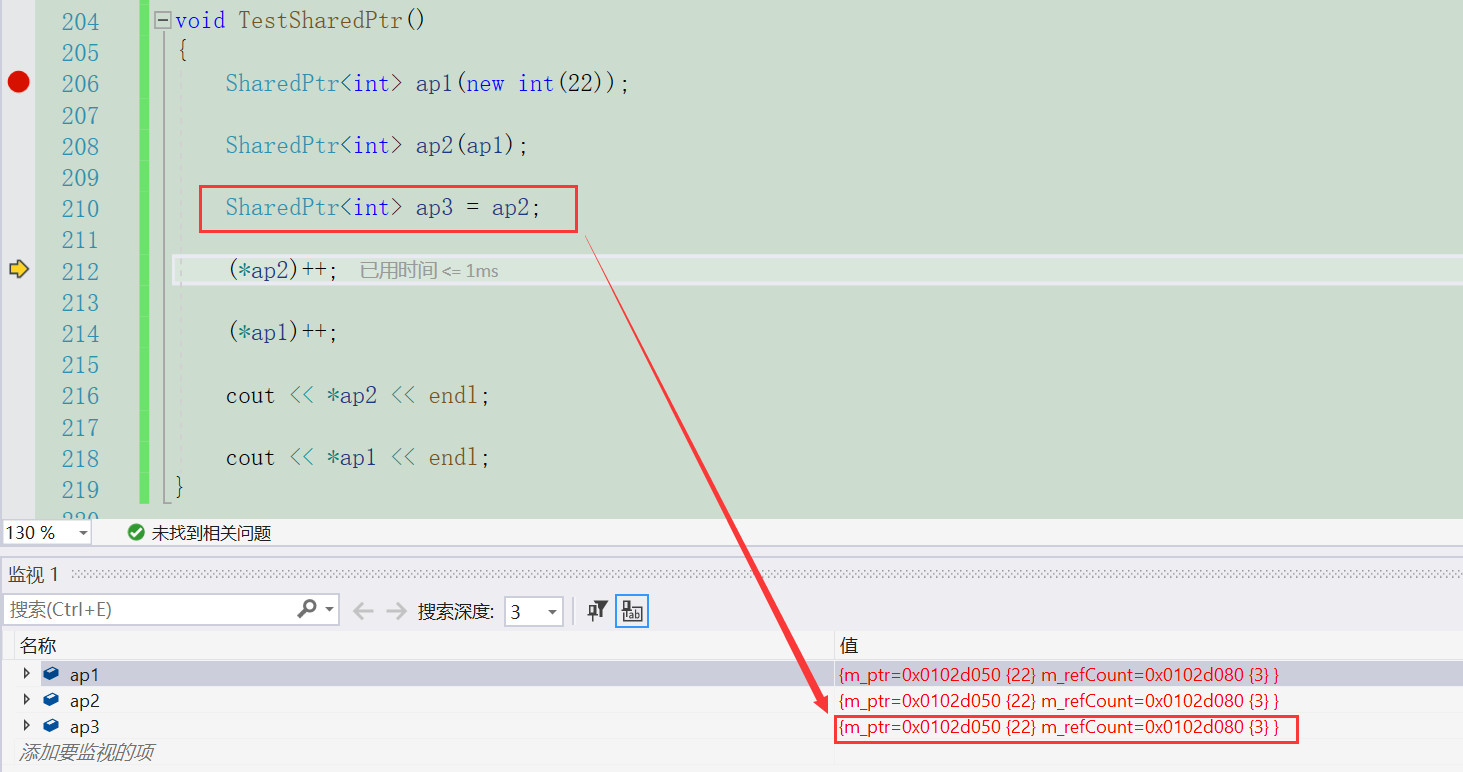Remove the red breakpoint on line 206

tap(18, 82)
